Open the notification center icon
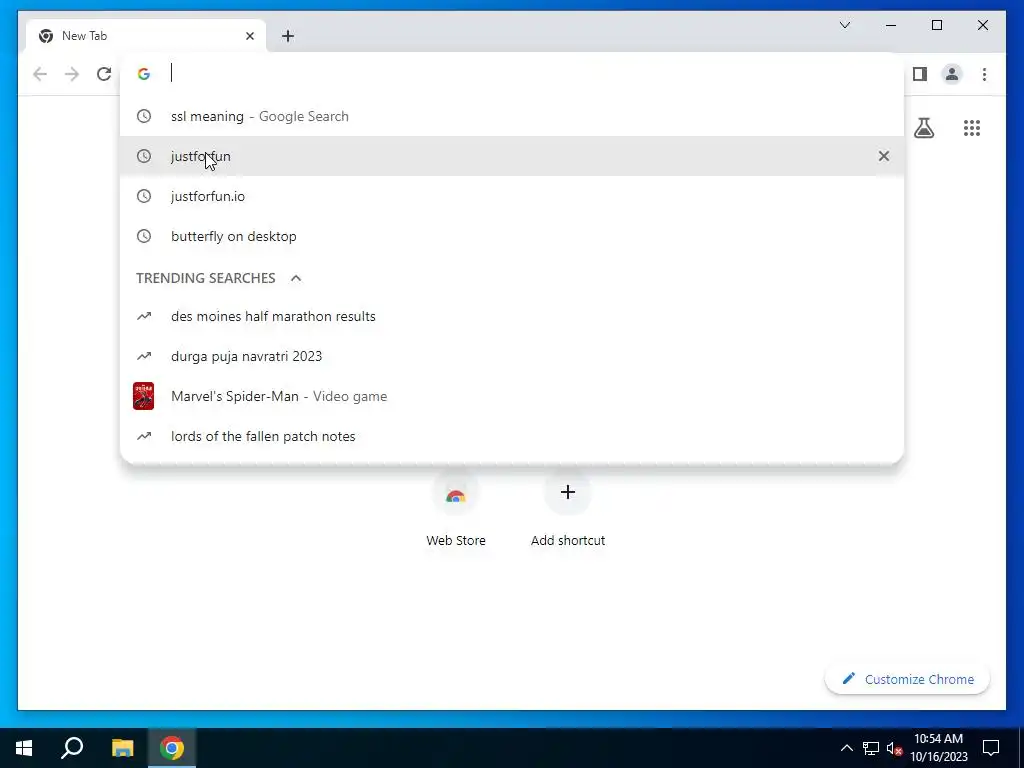The image size is (1024, 768). pyautogui.click(x=991, y=748)
